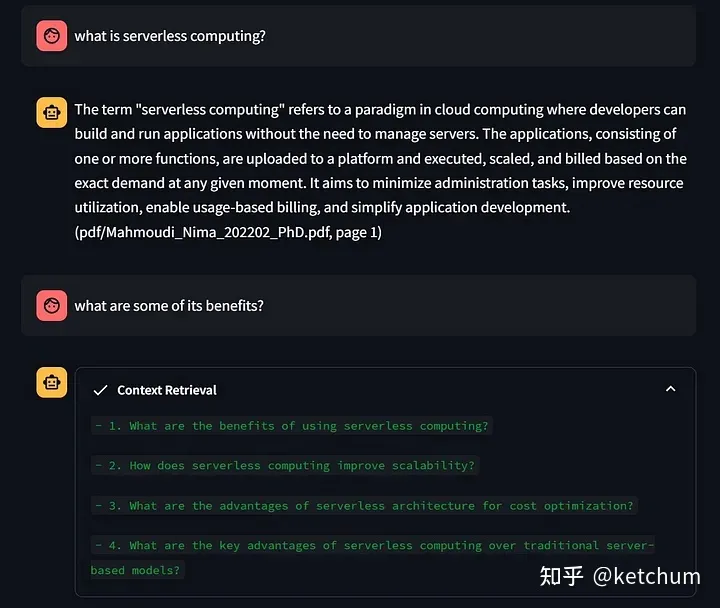Click the robot avatar beside Context Retrieval
The width and height of the screenshot is (720, 608).
(51, 382)
